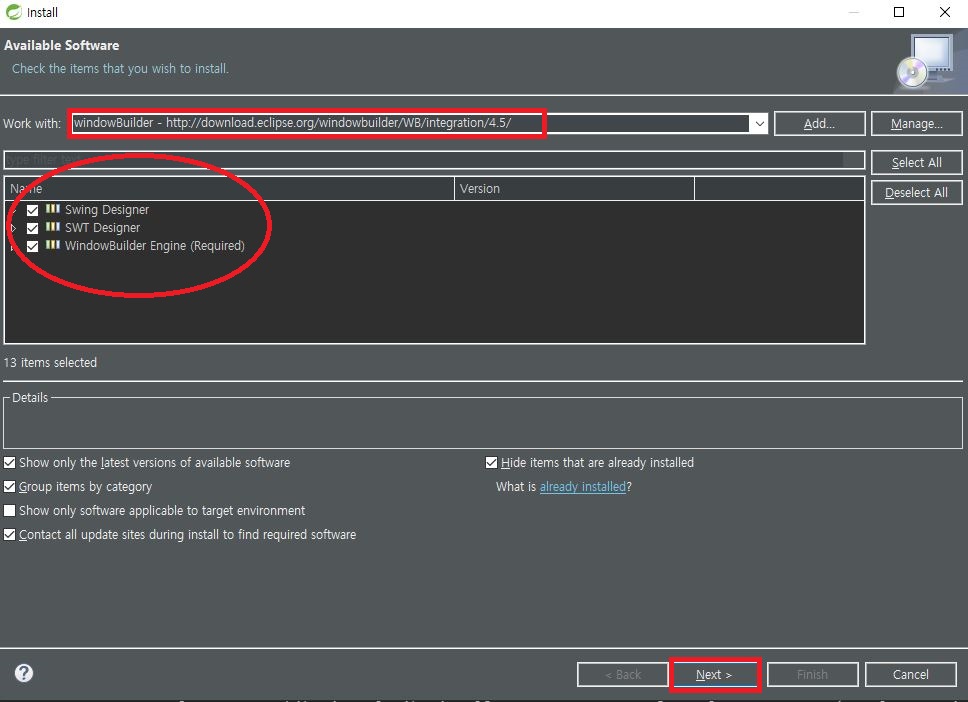Click the WindowBuilder Engine category icon
Screen dimensions: 968x702
pyautogui.click(x=53, y=245)
